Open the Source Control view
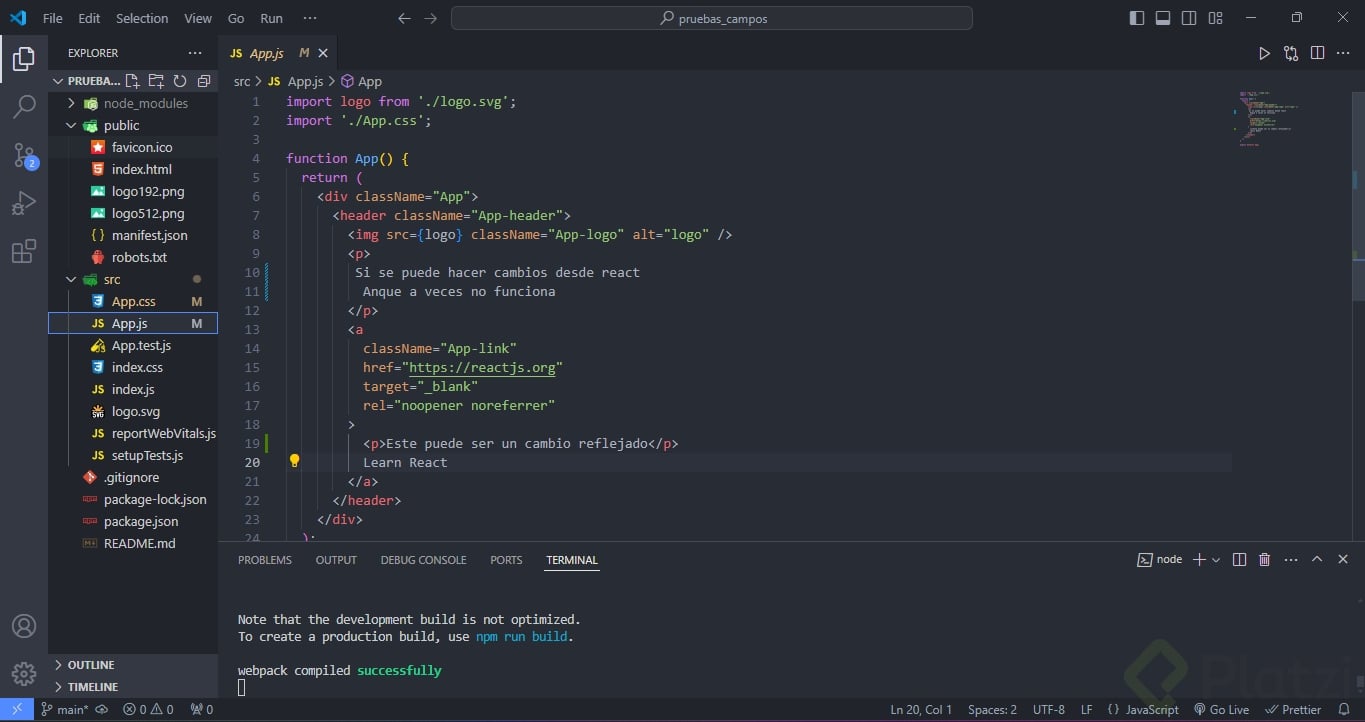Viewport: 1365px width, 722px height. 24,155
